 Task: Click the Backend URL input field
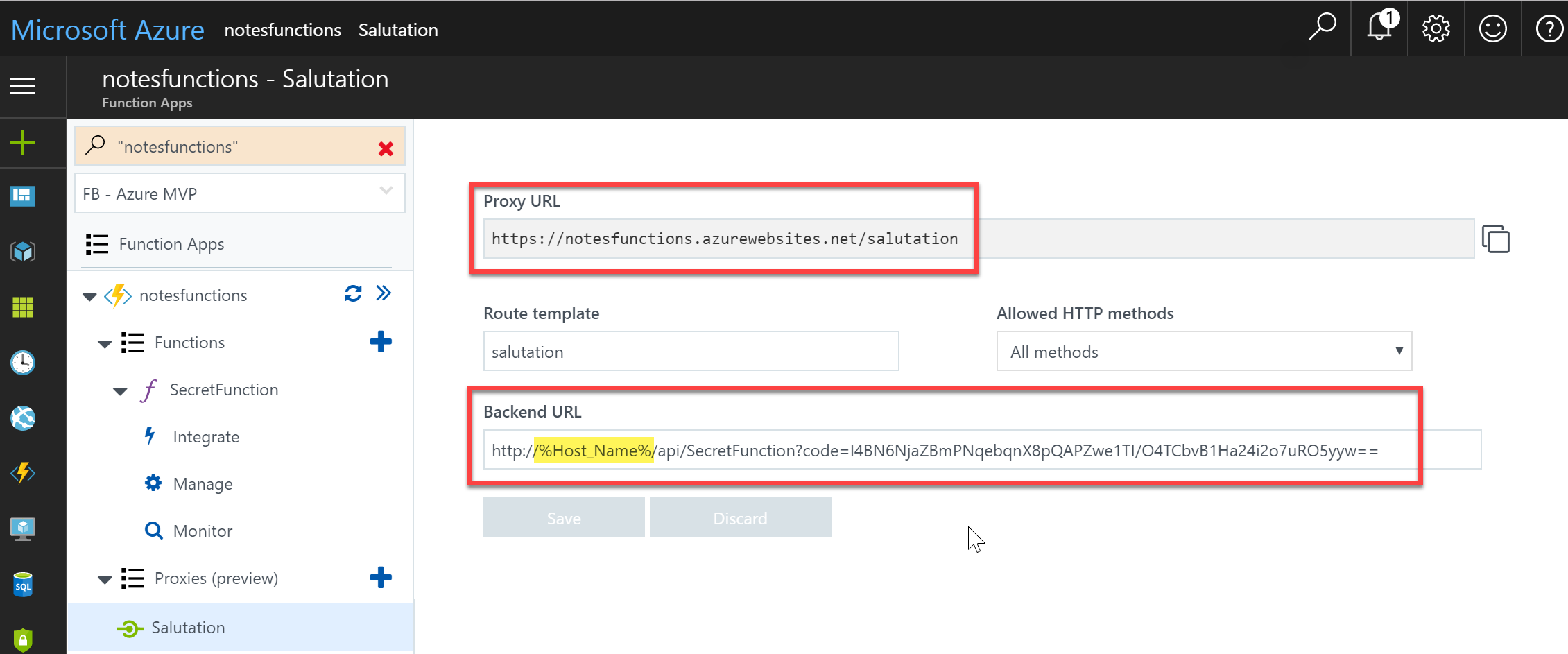(x=982, y=450)
